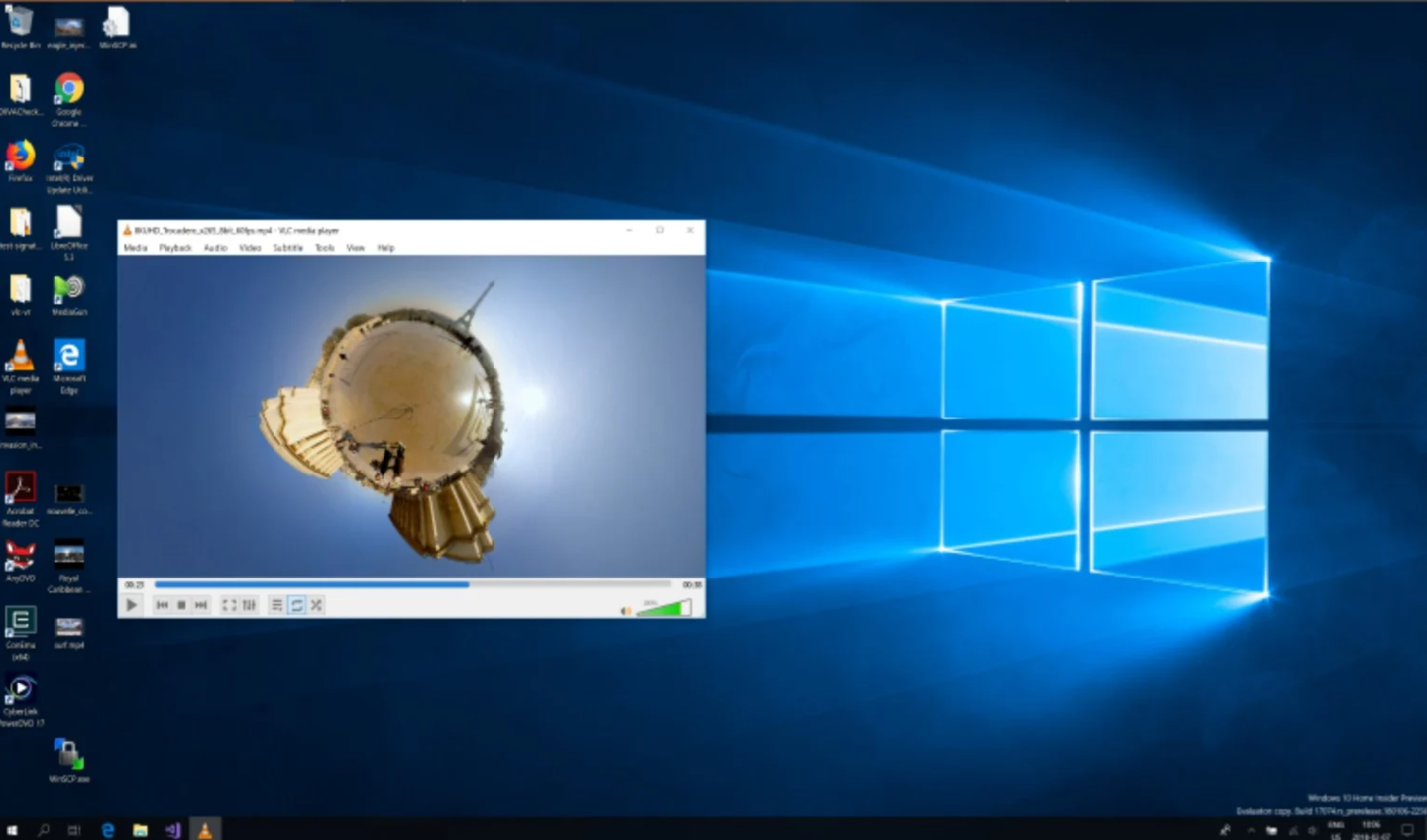Select the nouvelle_co video file icon
Screen dimensions: 1427x840
[x=68, y=499]
